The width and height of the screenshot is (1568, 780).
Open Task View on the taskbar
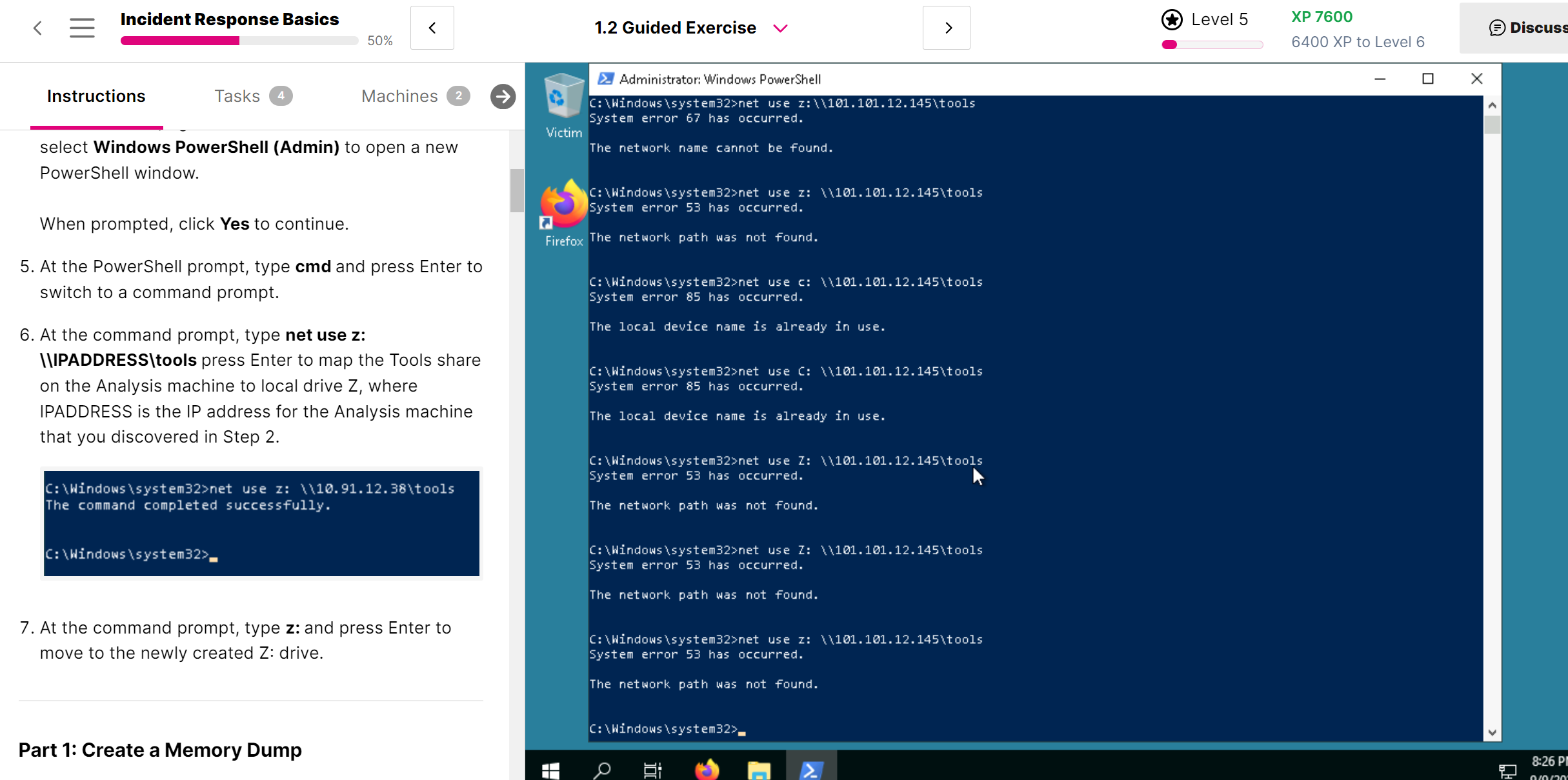click(653, 770)
